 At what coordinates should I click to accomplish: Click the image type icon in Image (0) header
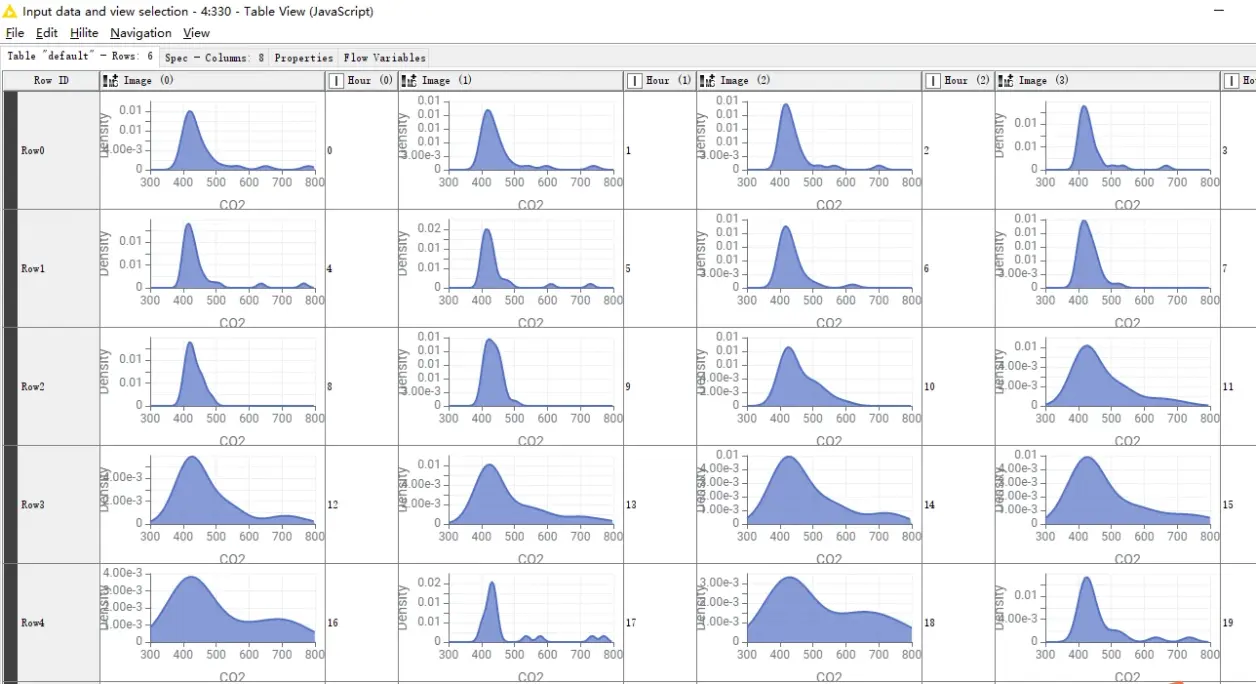pos(111,80)
